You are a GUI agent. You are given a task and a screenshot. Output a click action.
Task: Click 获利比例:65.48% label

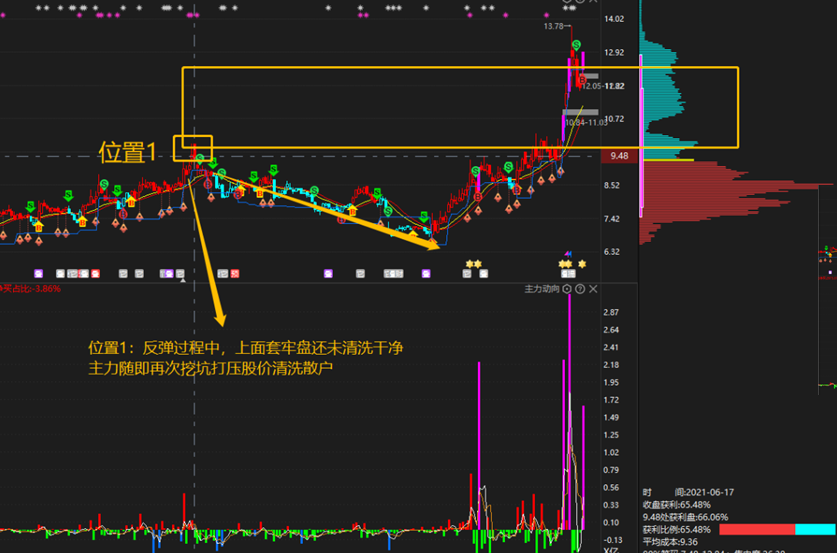pos(676,530)
